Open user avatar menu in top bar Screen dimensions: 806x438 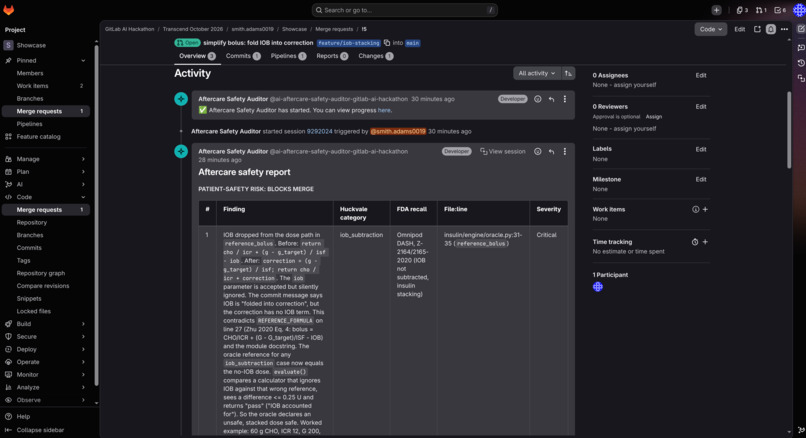click(799, 10)
